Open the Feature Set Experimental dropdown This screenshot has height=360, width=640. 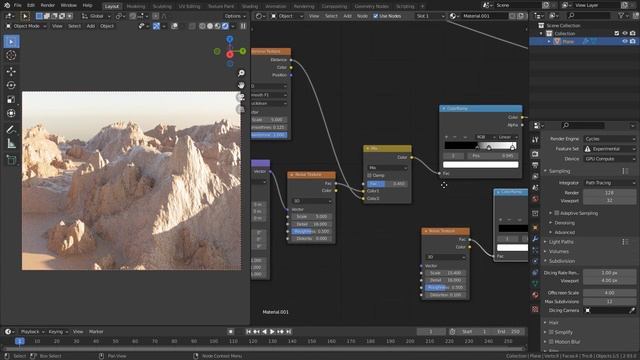pos(610,149)
